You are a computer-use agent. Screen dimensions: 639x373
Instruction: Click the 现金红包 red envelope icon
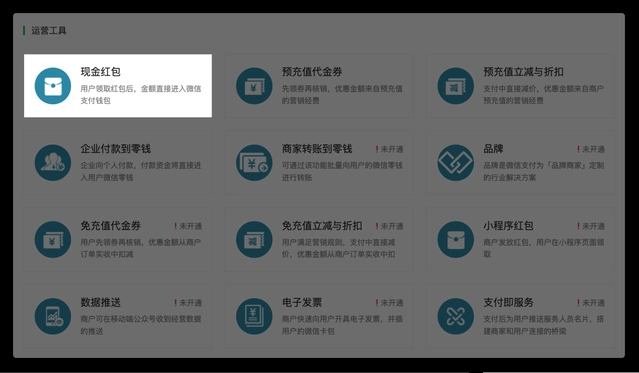click(53, 86)
